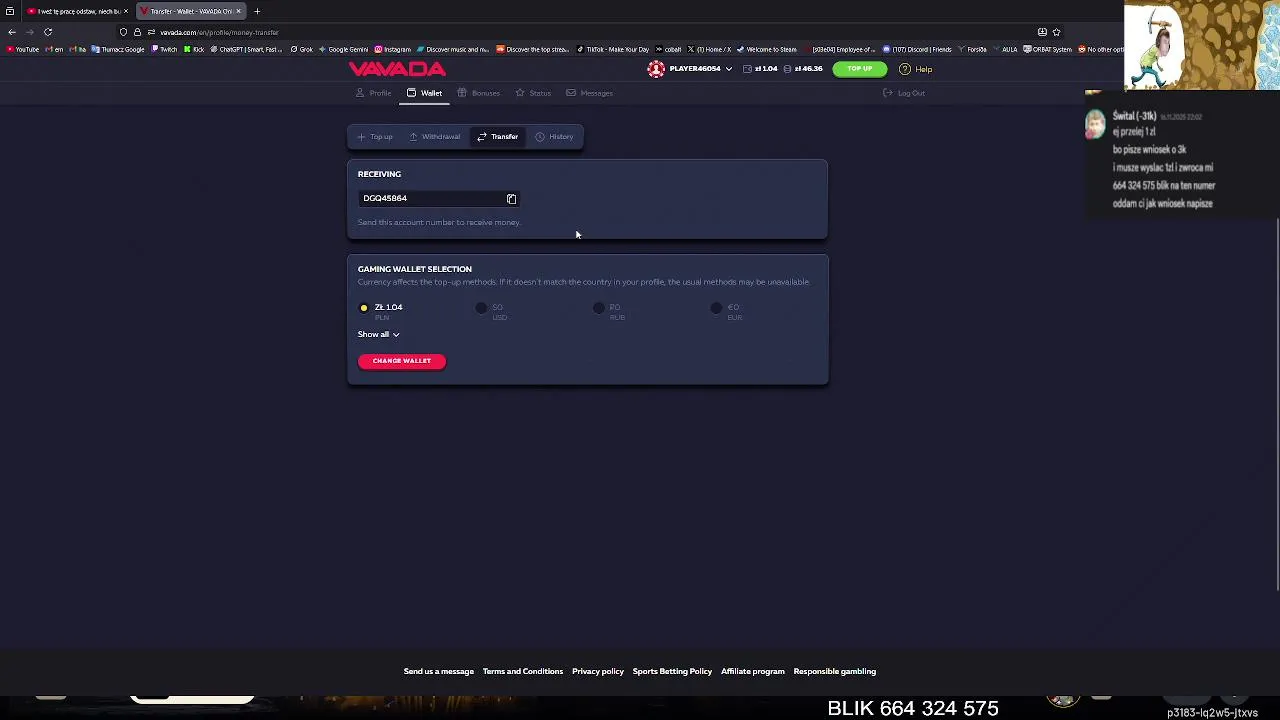Open the TikTok bookmark

(x=613, y=49)
